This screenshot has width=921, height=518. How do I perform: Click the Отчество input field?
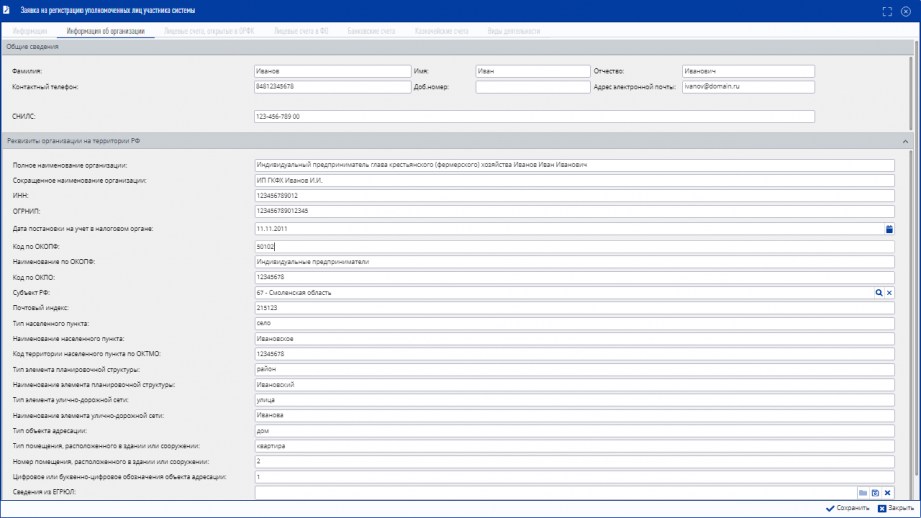point(748,71)
